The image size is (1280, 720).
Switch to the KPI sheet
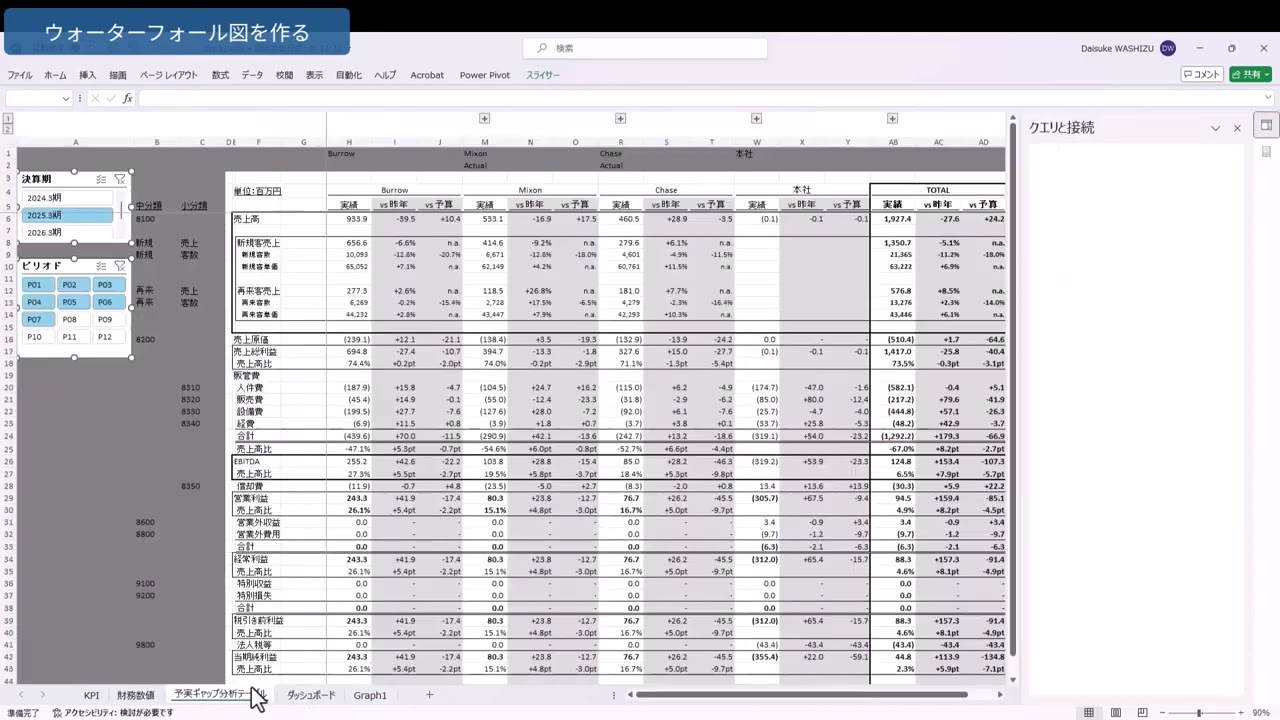(x=91, y=695)
